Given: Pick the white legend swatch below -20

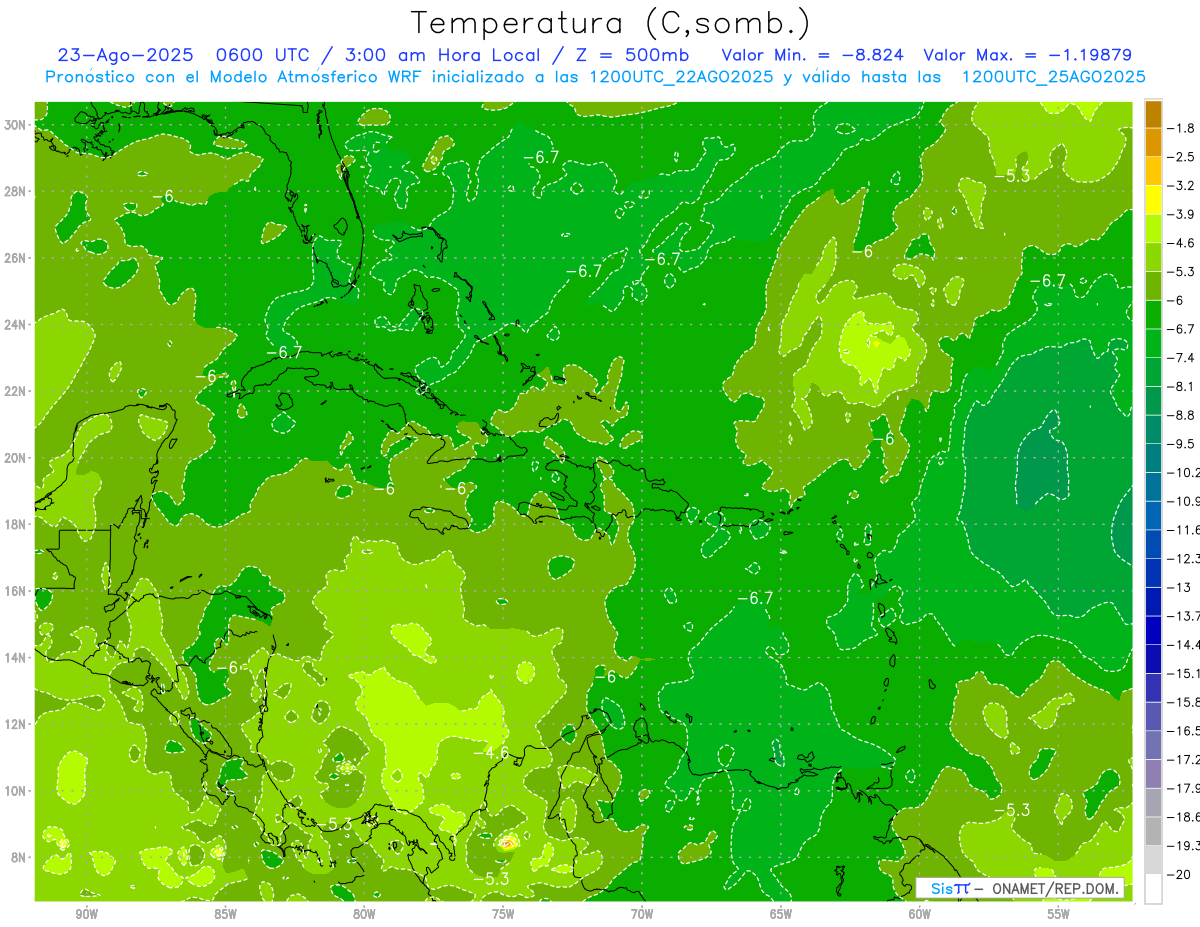Looking at the screenshot, I should click(x=1153, y=888).
